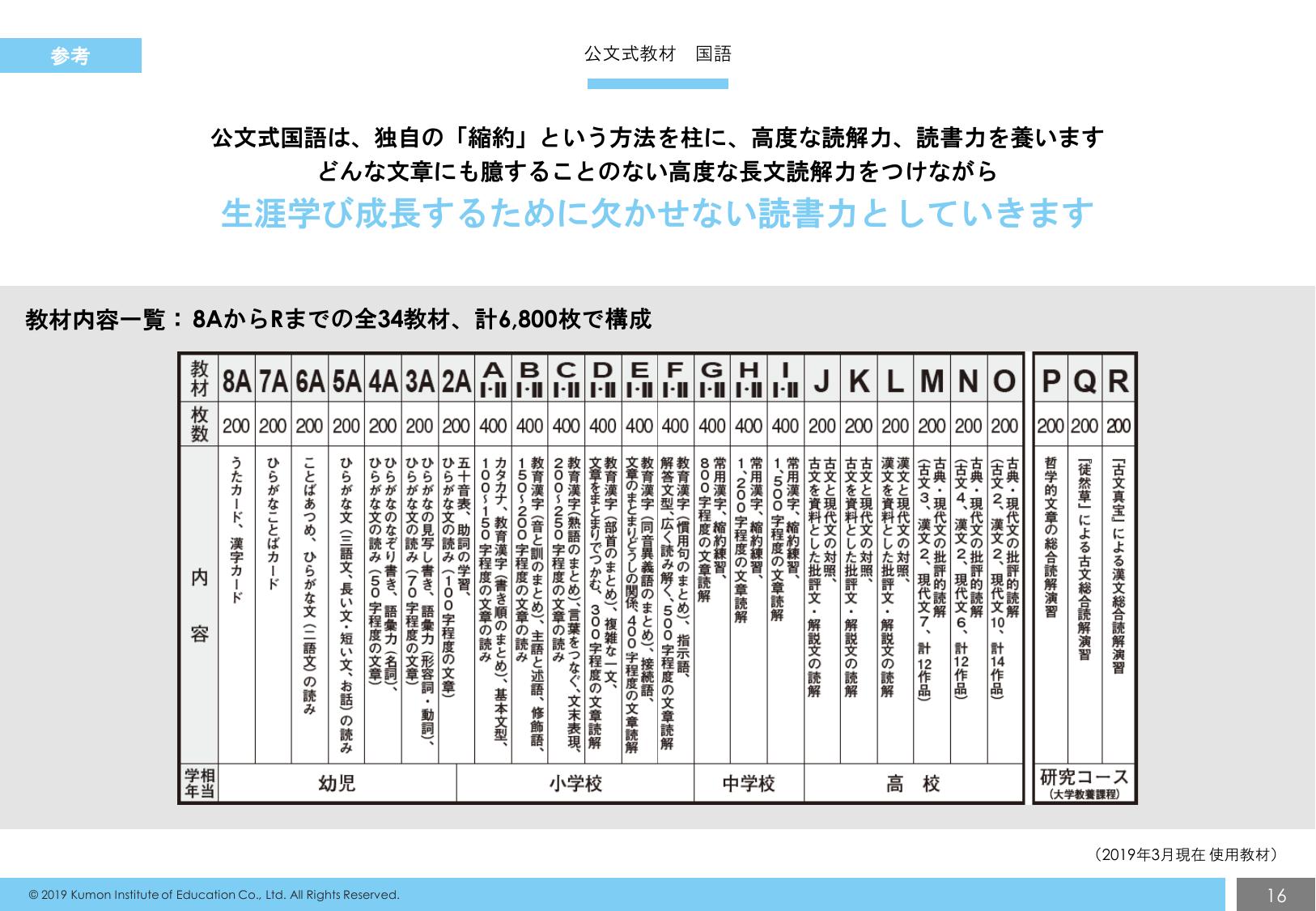
Task: Select the J column header
Action: coord(821,380)
